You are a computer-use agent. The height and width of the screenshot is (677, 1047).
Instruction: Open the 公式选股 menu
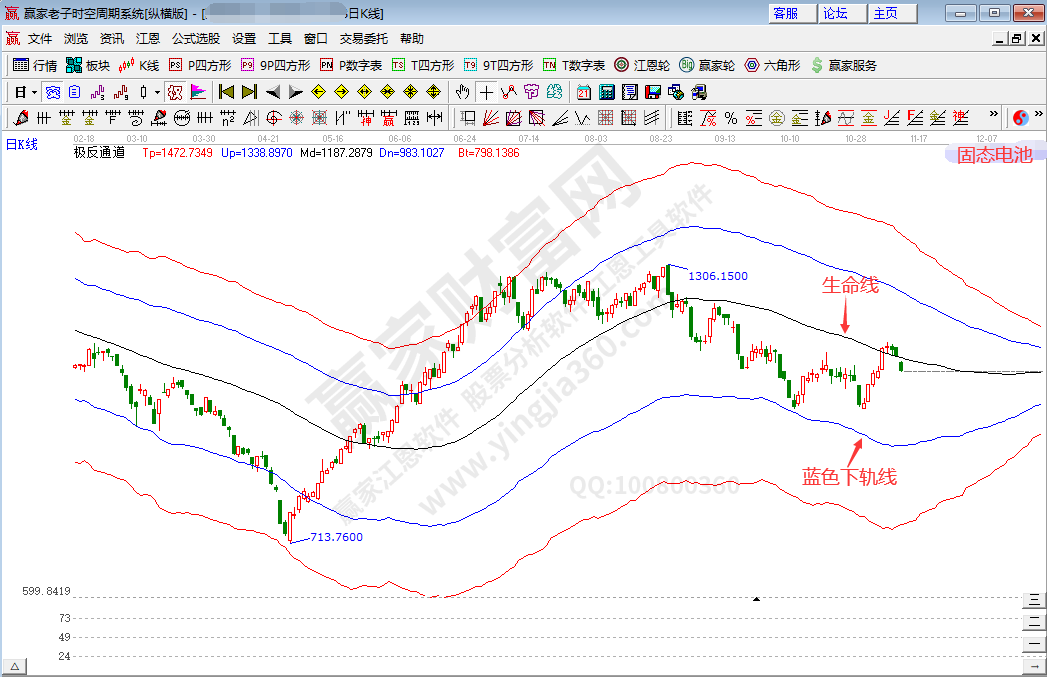(x=195, y=38)
